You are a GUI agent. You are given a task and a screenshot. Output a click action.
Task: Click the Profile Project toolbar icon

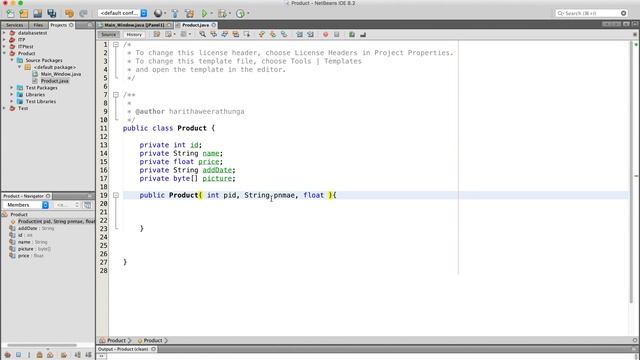[x=240, y=13]
